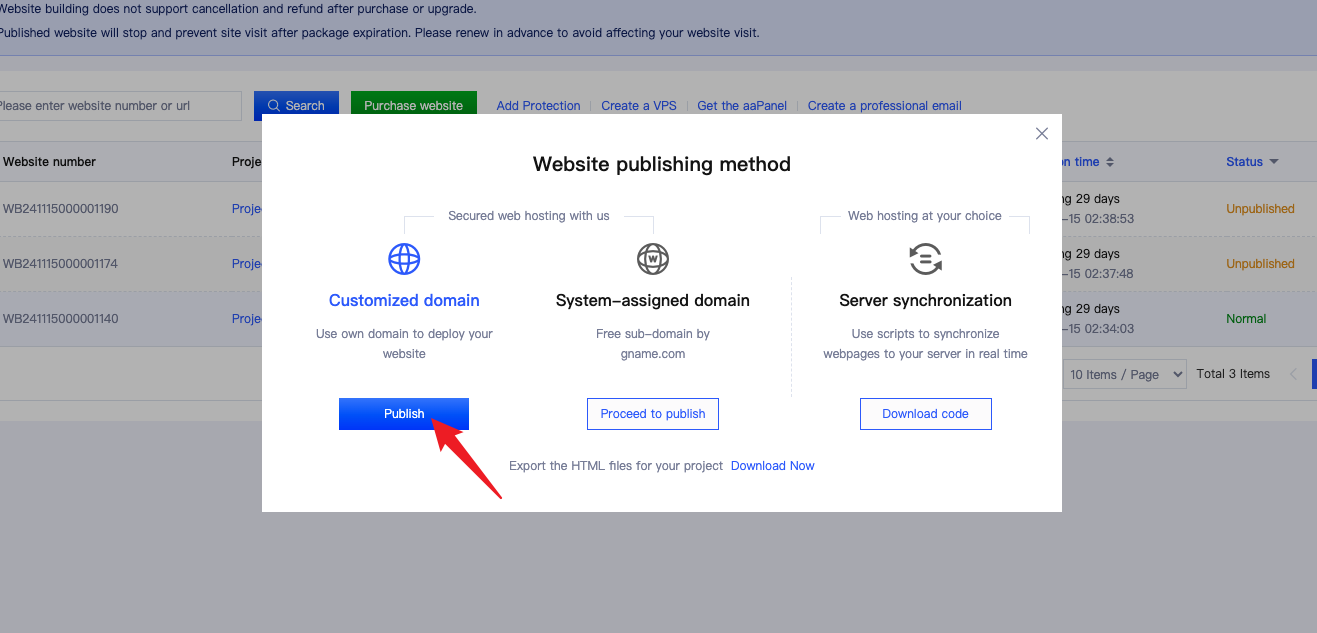Close the Website publishing method dialog
Image resolution: width=1317 pixels, height=633 pixels.
[x=1041, y=134]
